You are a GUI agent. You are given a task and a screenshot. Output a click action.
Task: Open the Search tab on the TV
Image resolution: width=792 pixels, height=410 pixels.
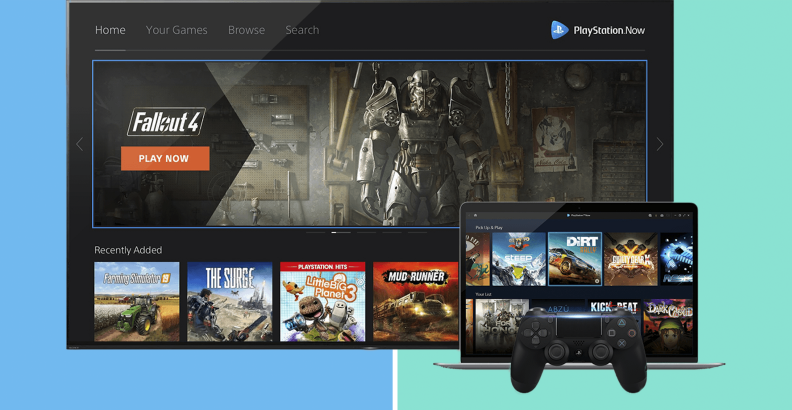[302, 30]
